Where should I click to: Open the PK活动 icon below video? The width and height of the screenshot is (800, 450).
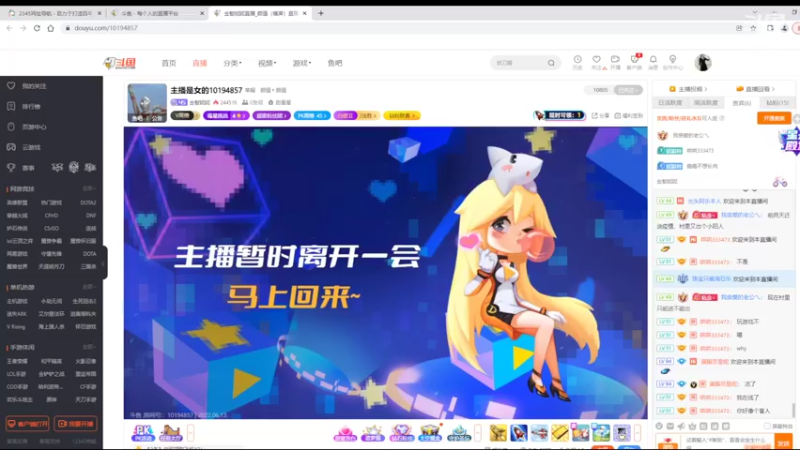pos(142,433)
